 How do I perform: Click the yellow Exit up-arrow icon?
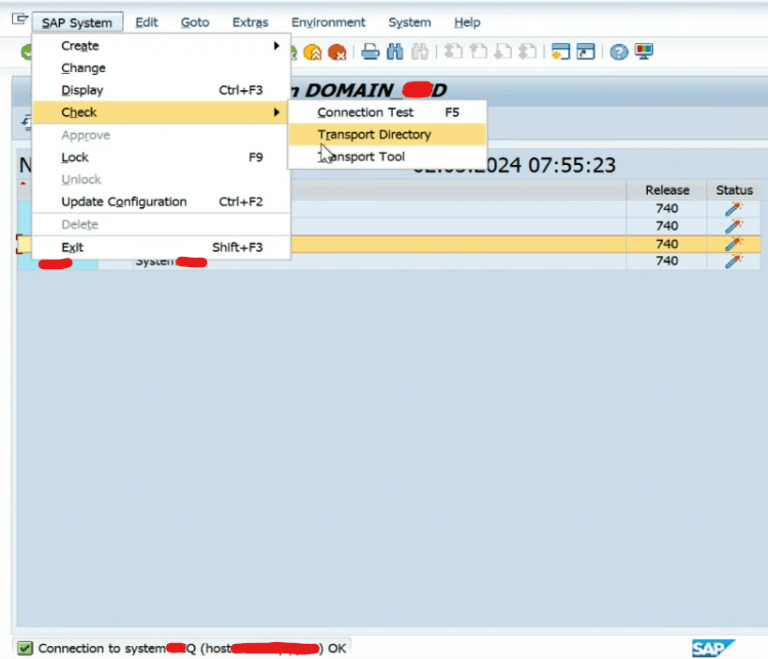coord(312,52)
